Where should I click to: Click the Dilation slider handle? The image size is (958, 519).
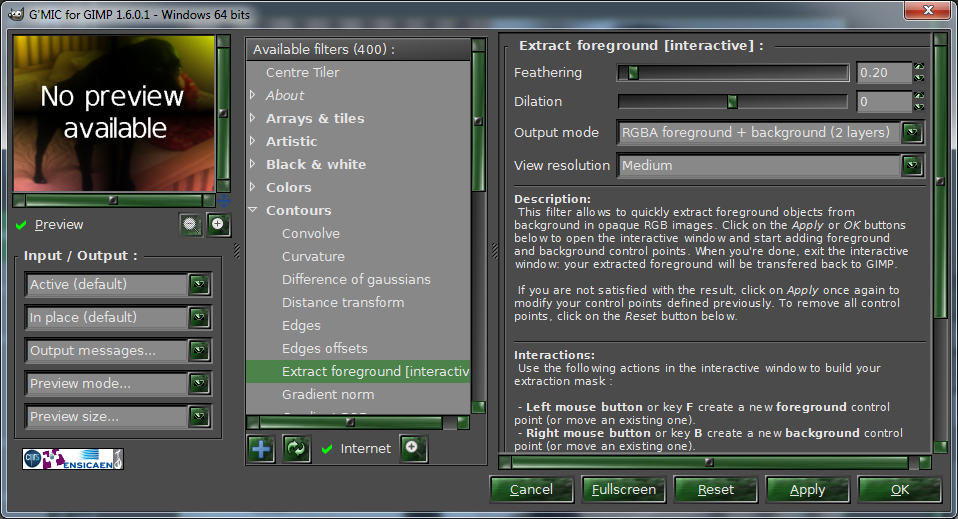[732, 101]
